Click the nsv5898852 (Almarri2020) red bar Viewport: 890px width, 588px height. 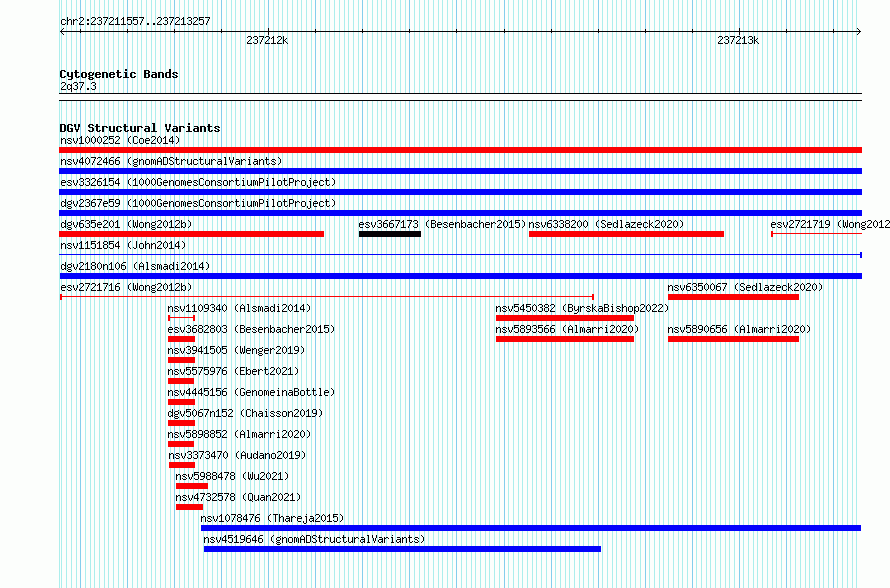click(181, 444)
